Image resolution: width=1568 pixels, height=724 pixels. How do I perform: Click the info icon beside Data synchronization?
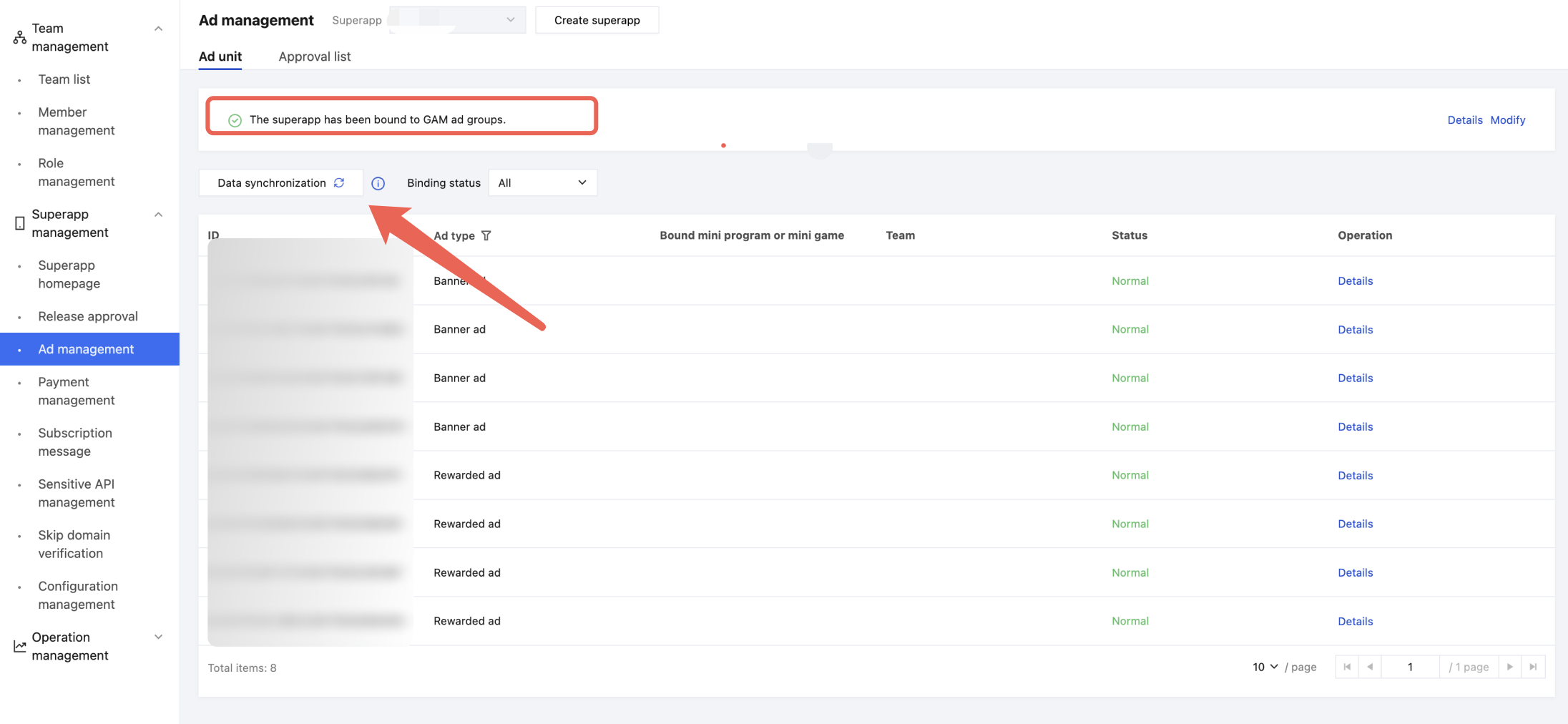378,184
